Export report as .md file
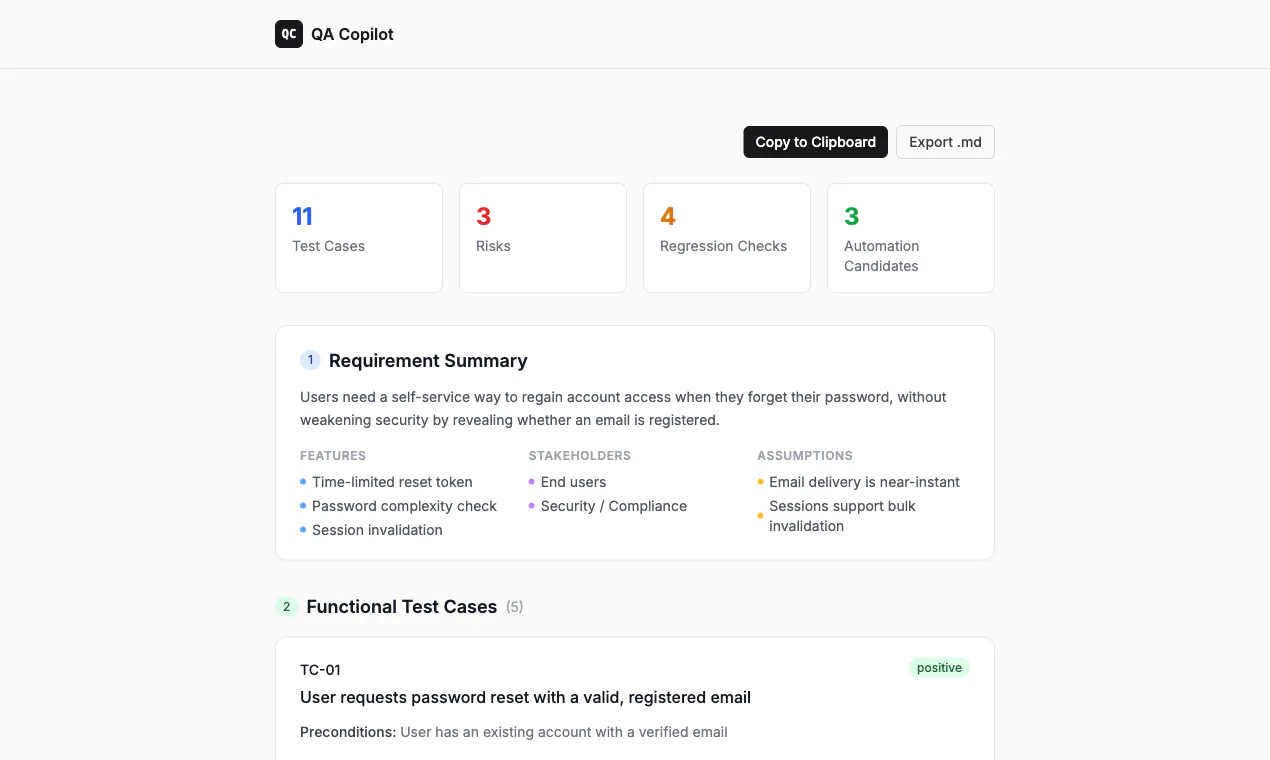This screenshot has width=1270, height=760. [945, 142]
